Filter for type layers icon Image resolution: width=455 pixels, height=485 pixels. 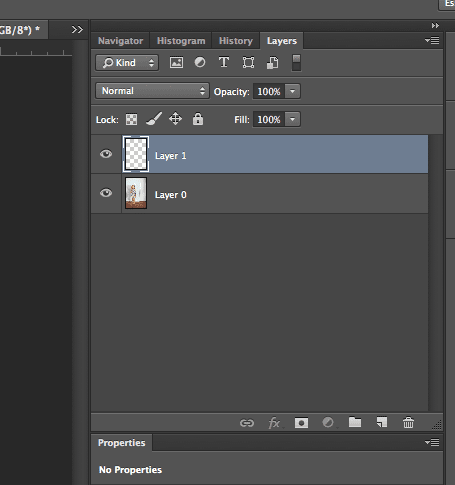(x=224, y=62)
